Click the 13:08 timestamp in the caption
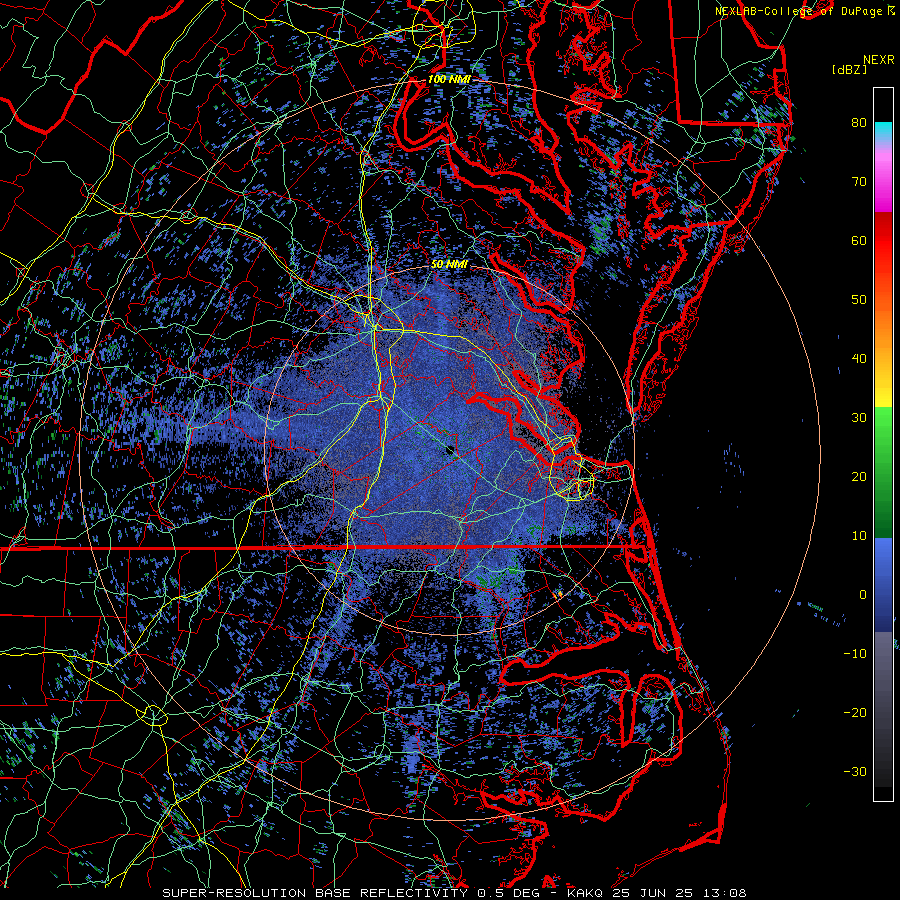 pyautogui.click(x=727, y=893)
